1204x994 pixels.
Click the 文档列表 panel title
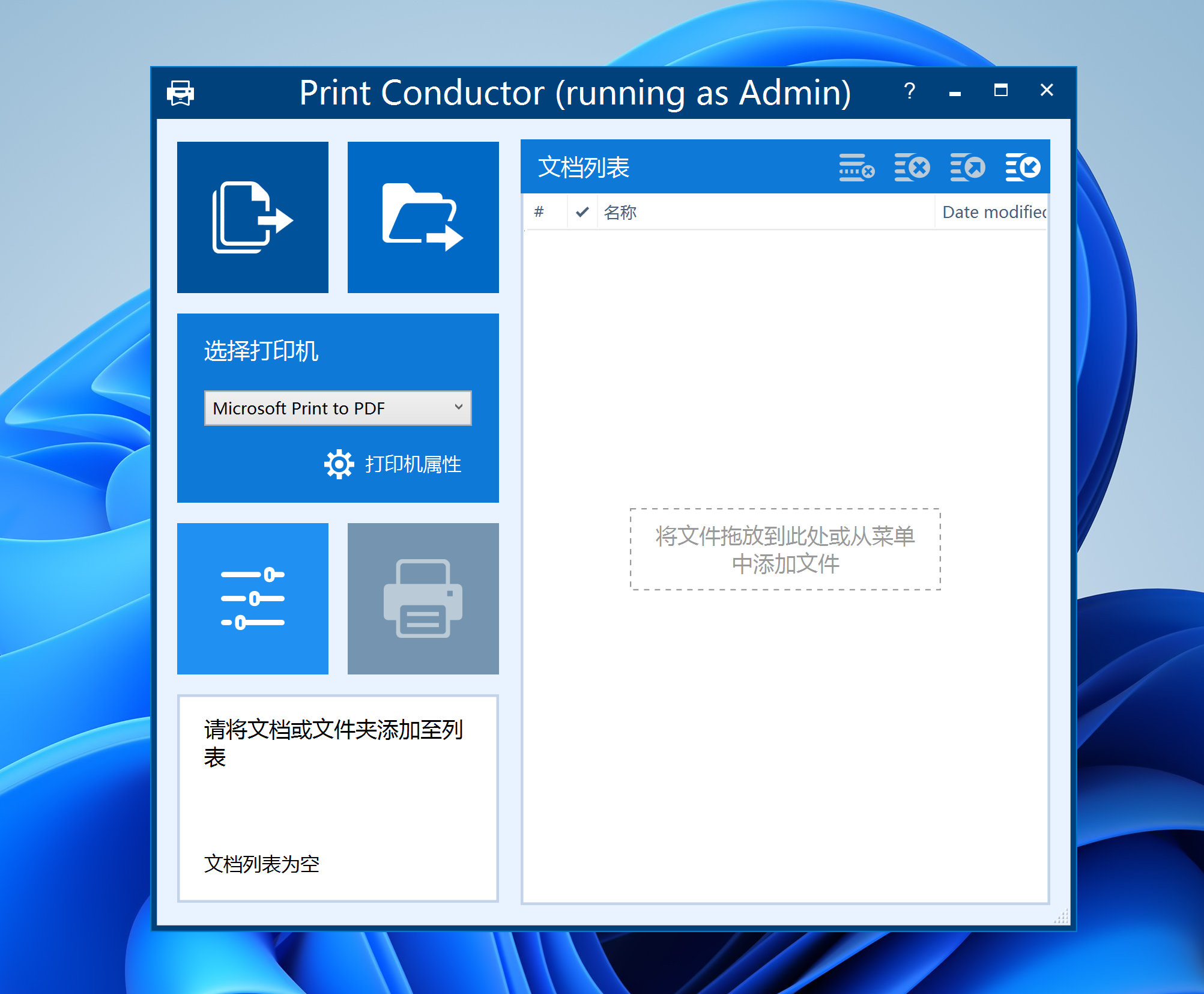tap(583, 167)
